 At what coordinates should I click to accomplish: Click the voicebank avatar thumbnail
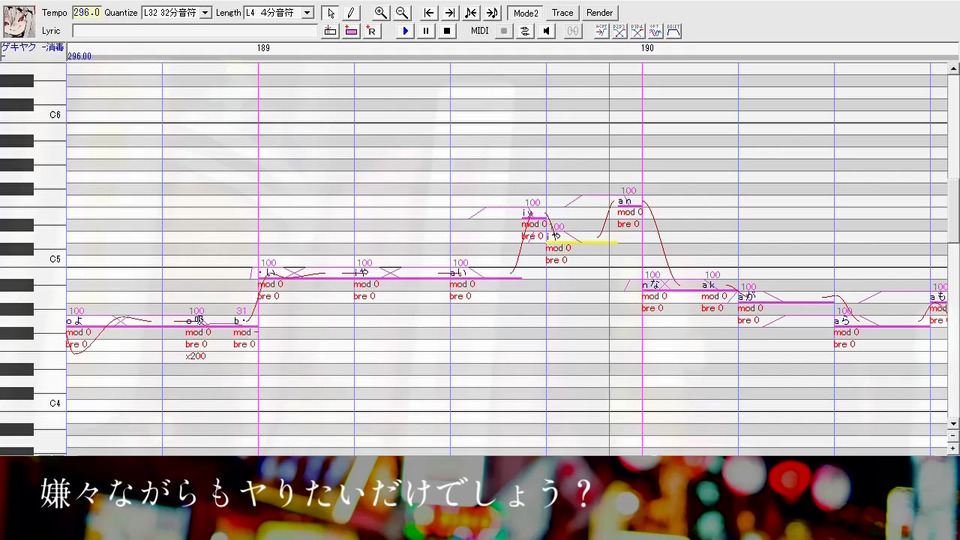pos(19,21)
